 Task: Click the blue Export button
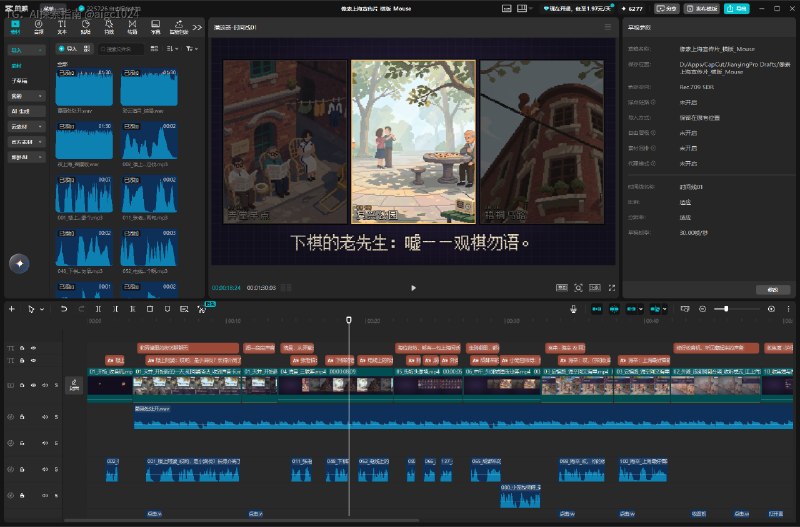tap(736, 9)
